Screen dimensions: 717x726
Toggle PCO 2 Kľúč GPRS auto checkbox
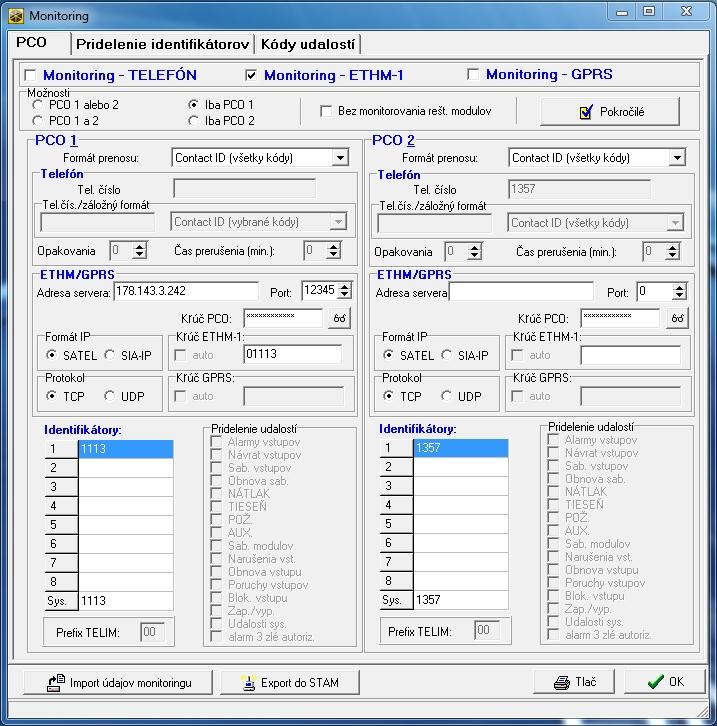pyautogui.click(x=517, y=396)
